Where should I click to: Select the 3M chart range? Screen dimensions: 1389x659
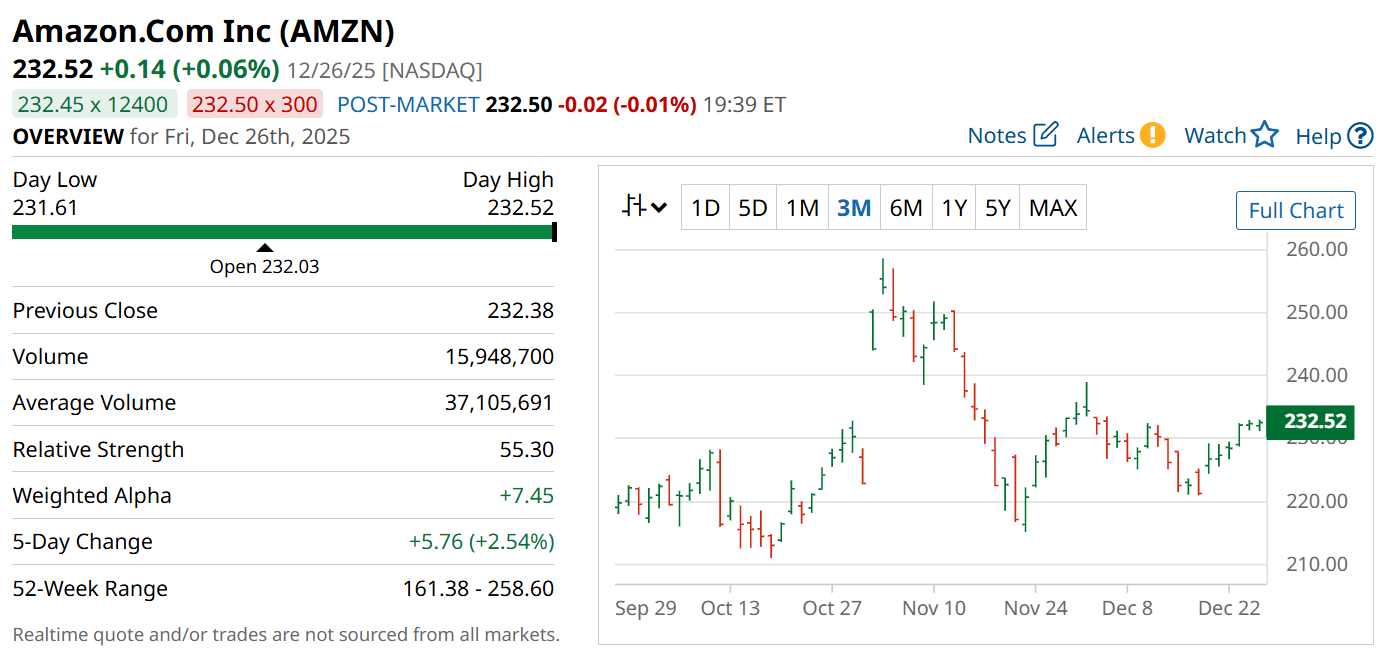[x=854, y=208]
